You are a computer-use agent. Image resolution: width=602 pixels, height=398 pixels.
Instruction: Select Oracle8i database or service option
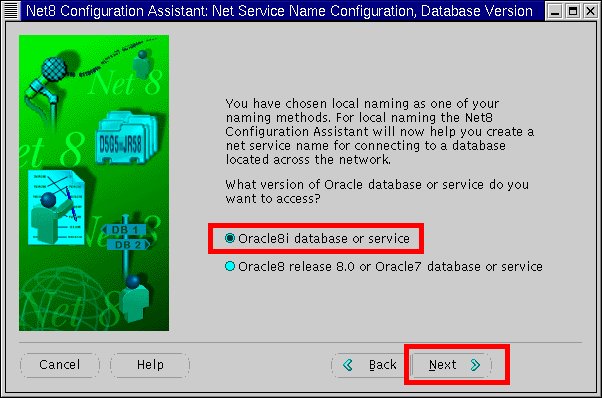pos(317,238)
